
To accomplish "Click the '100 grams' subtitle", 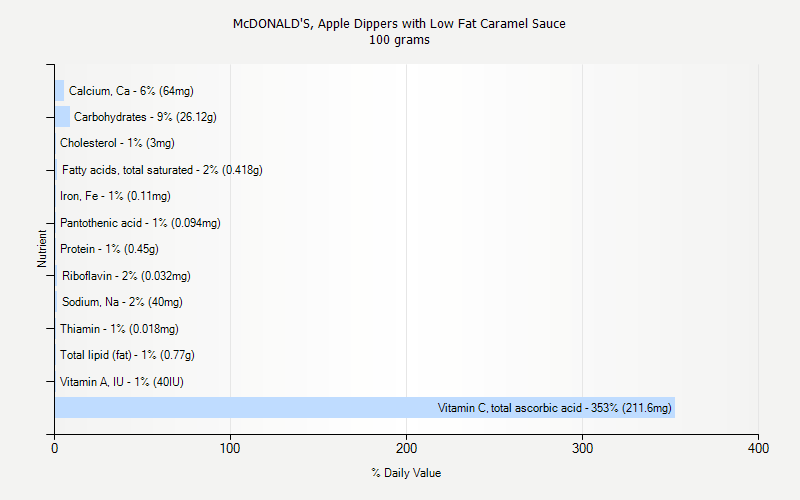I will click(399, 40).
